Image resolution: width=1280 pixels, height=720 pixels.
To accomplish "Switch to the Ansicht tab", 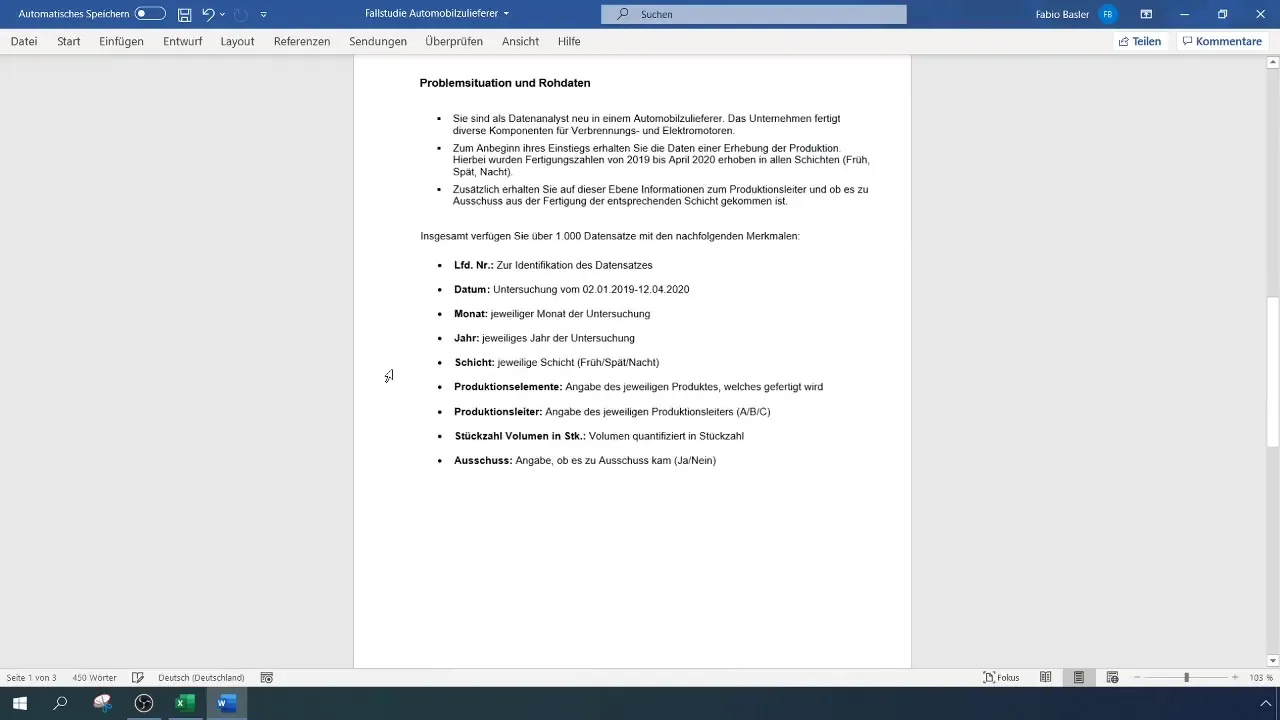I will pyautogui.click(x=520, y=41).
